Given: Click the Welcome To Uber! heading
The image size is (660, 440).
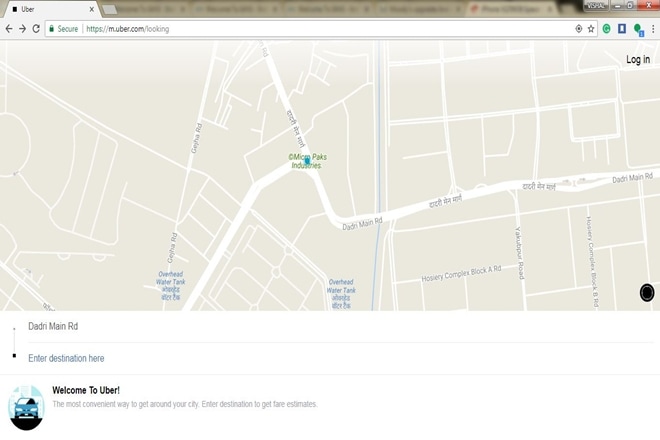Looking at the screenshot, I should (86, 390).
